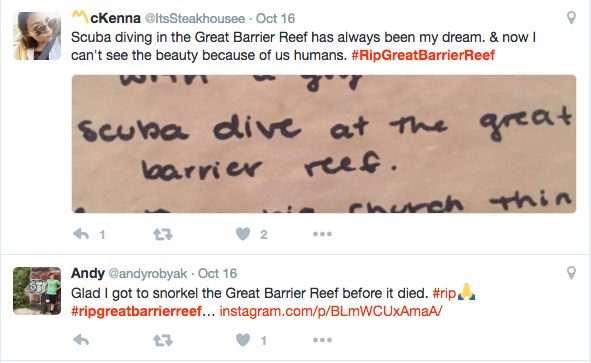This screenshot has width=591, height=363.
Task: Open more options on McKenna's tweet
Action: [322, 234]
